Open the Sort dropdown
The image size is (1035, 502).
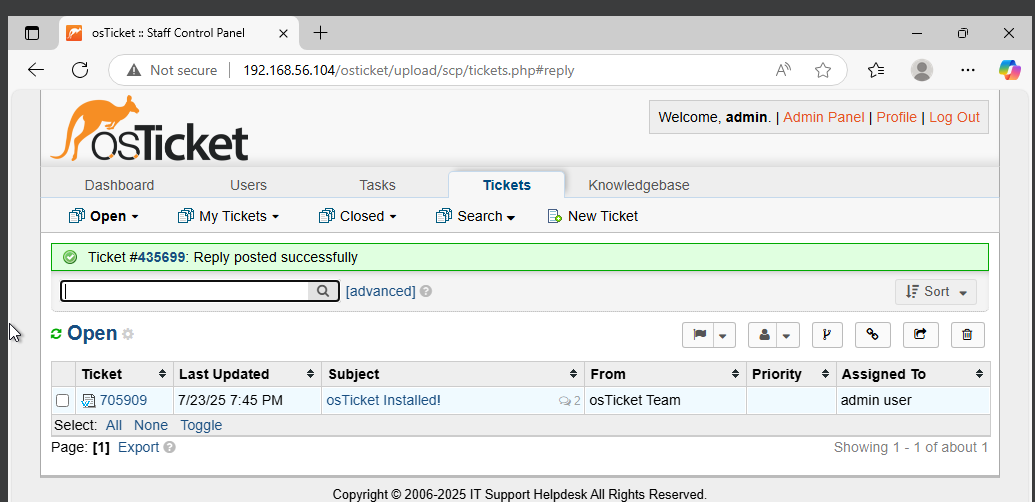[x=935, y=292]
